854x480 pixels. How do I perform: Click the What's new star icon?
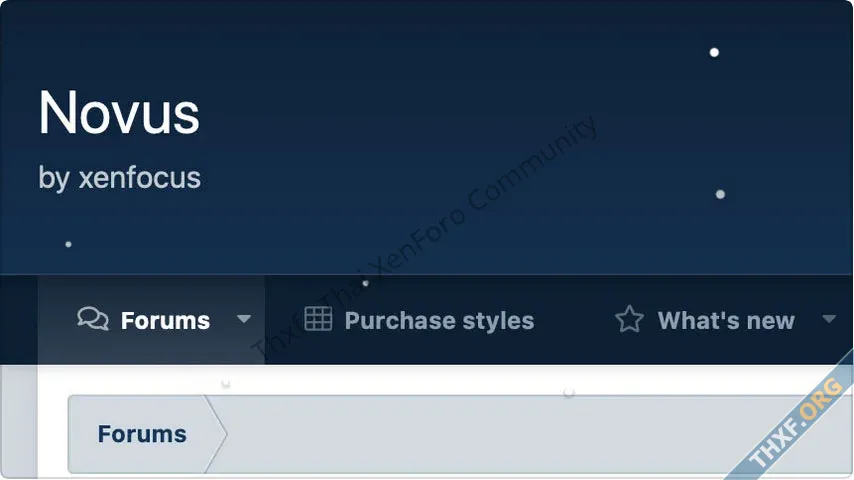pos(629,319)
